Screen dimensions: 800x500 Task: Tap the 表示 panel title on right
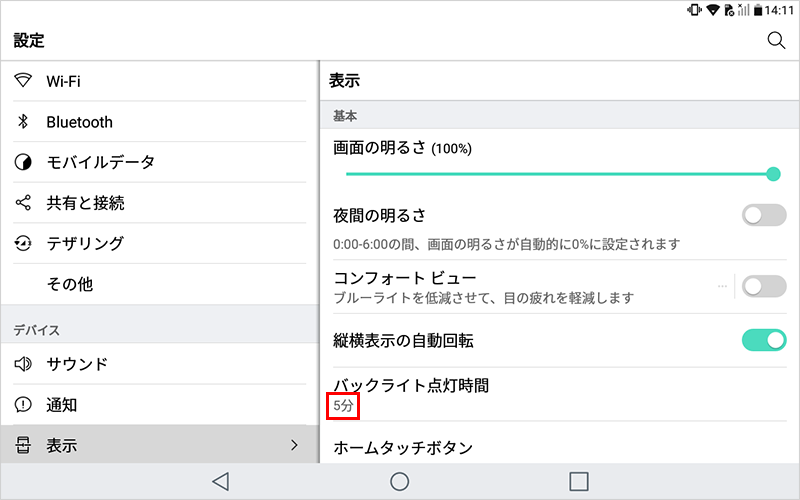point(344,80)
